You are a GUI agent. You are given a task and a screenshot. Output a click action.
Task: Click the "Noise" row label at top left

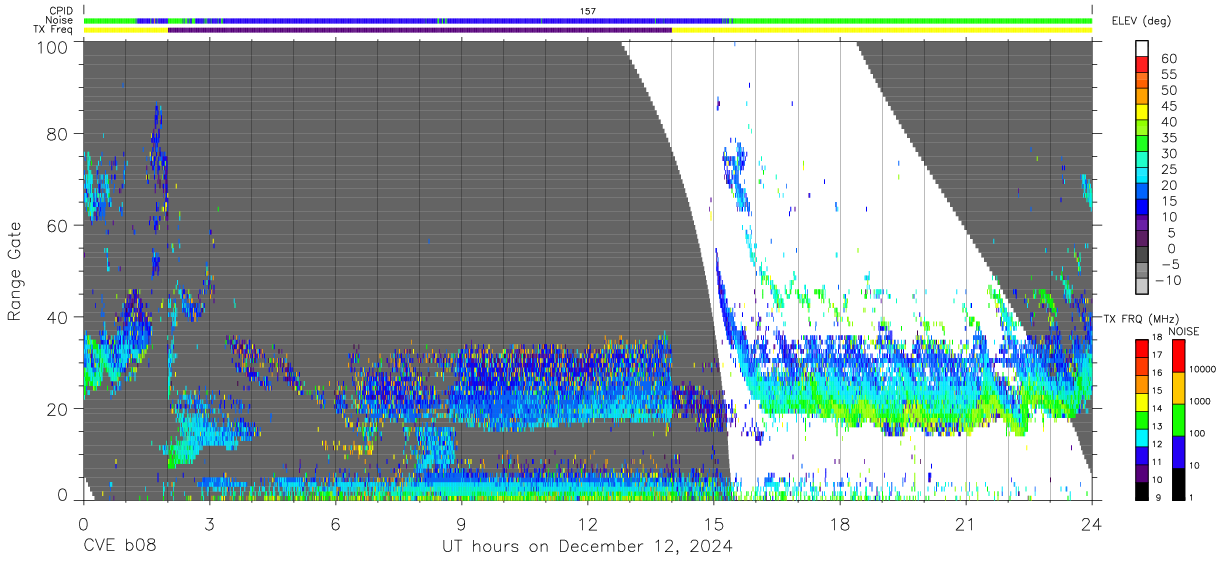[x=60, y=20]
